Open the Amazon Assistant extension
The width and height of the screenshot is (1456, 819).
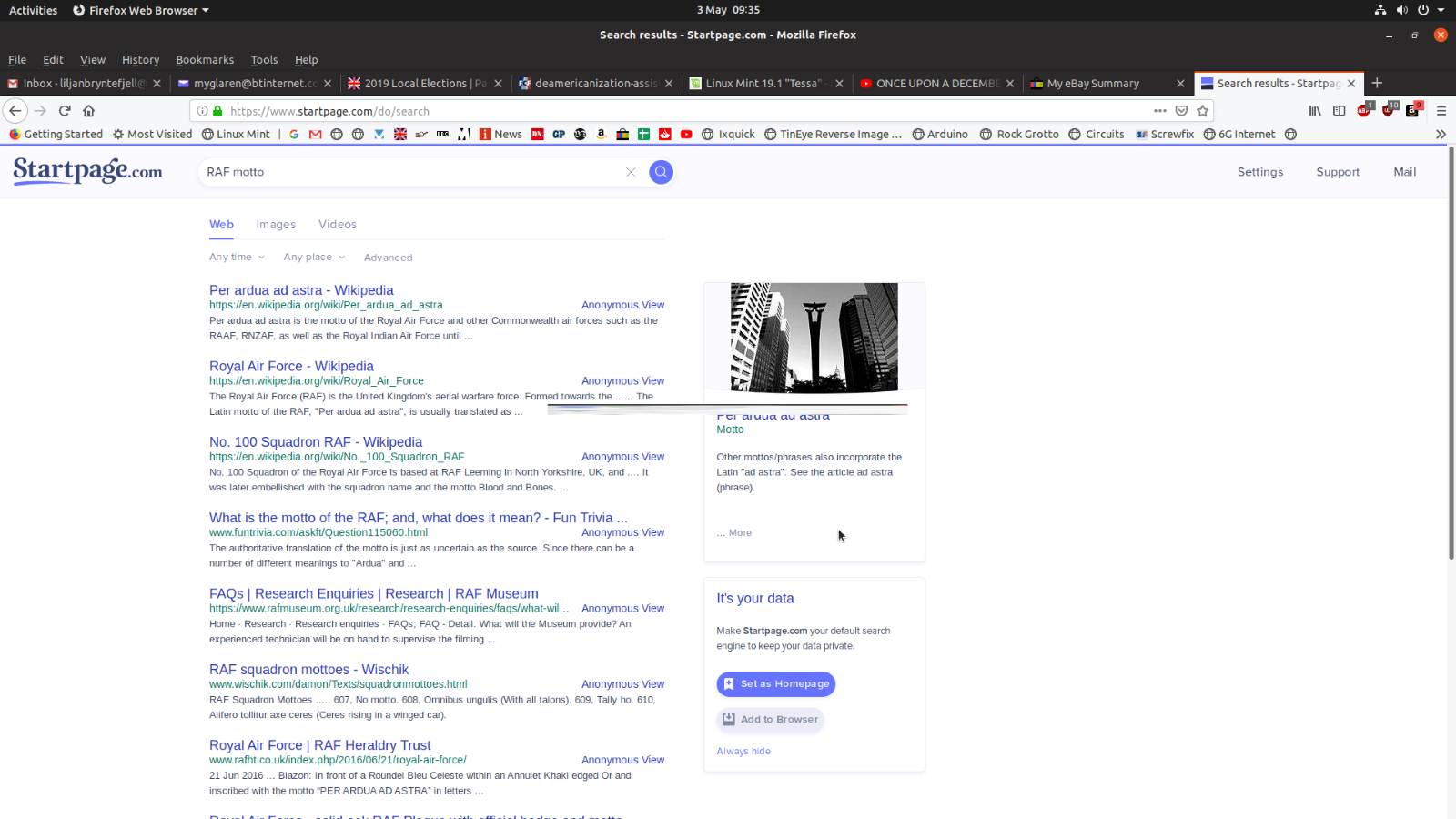[x=1413, y=110]
